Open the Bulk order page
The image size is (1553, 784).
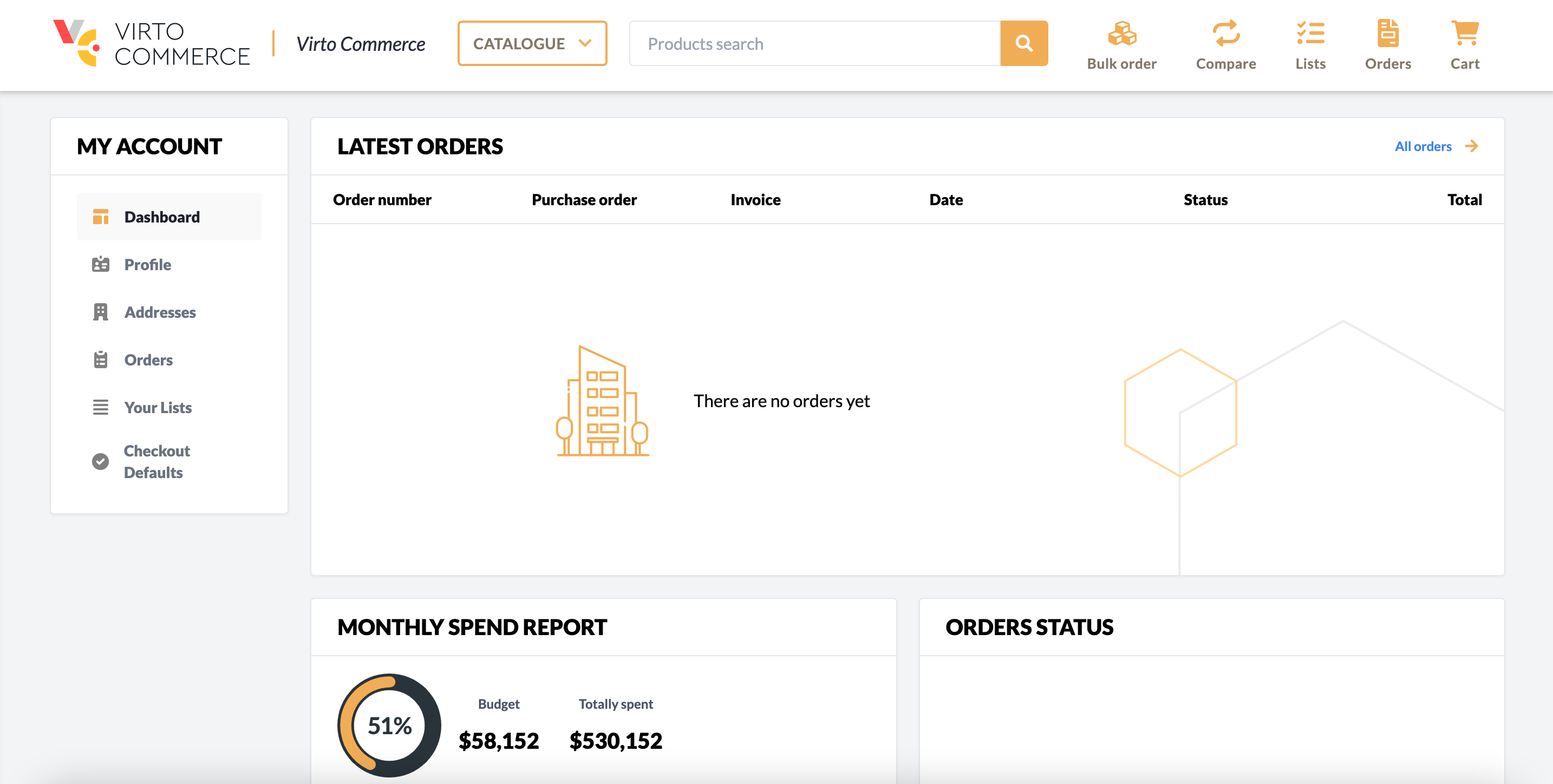tap(1121, 43)
